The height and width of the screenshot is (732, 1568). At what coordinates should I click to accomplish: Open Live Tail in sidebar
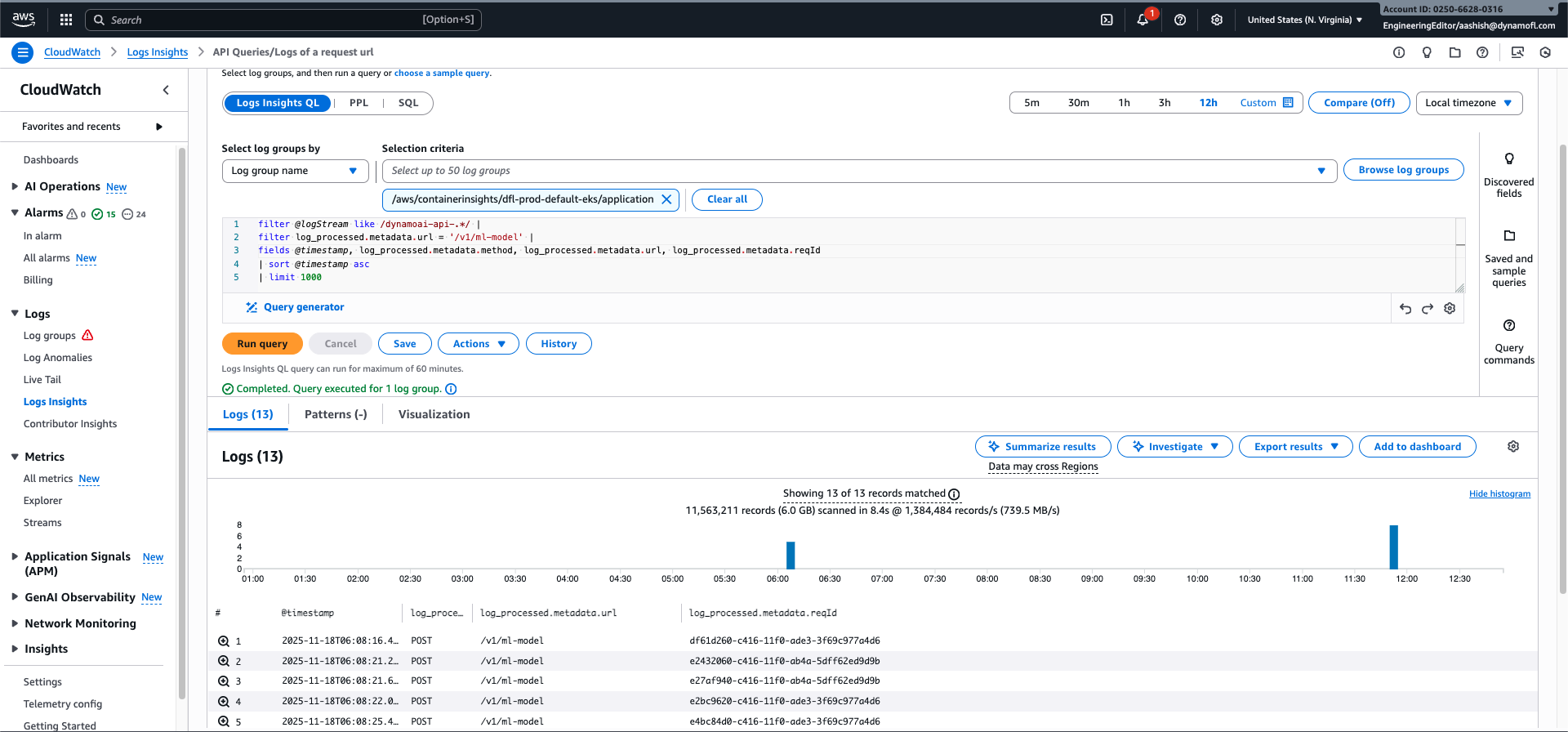pos(42,380)
